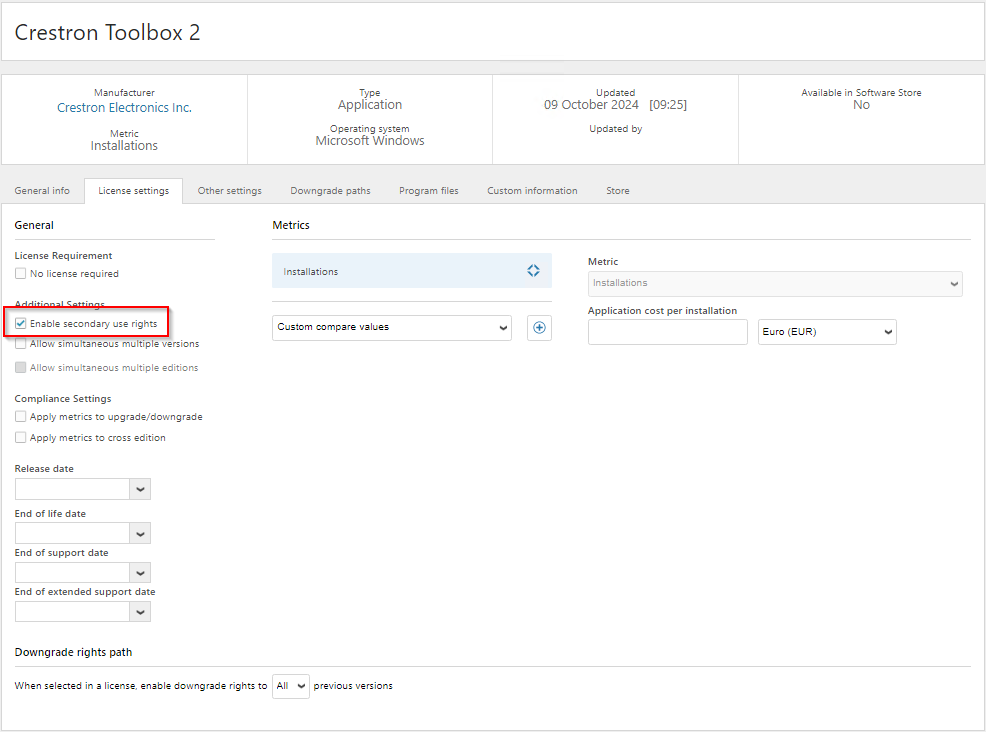The width and height of the screenshot is (986, 732).
Task: Enable Allow simultaneous multiple versions
Action: pos(21,344)
